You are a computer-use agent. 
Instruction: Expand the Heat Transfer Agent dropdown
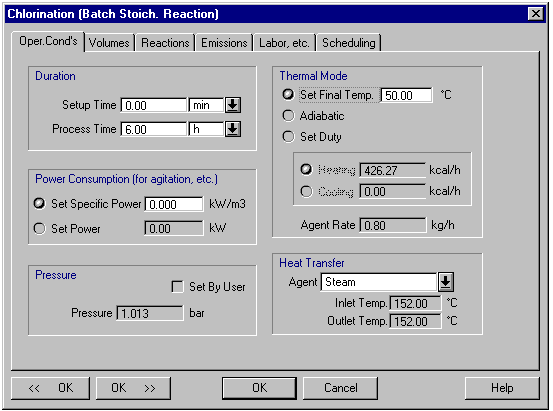pos(446,282)
